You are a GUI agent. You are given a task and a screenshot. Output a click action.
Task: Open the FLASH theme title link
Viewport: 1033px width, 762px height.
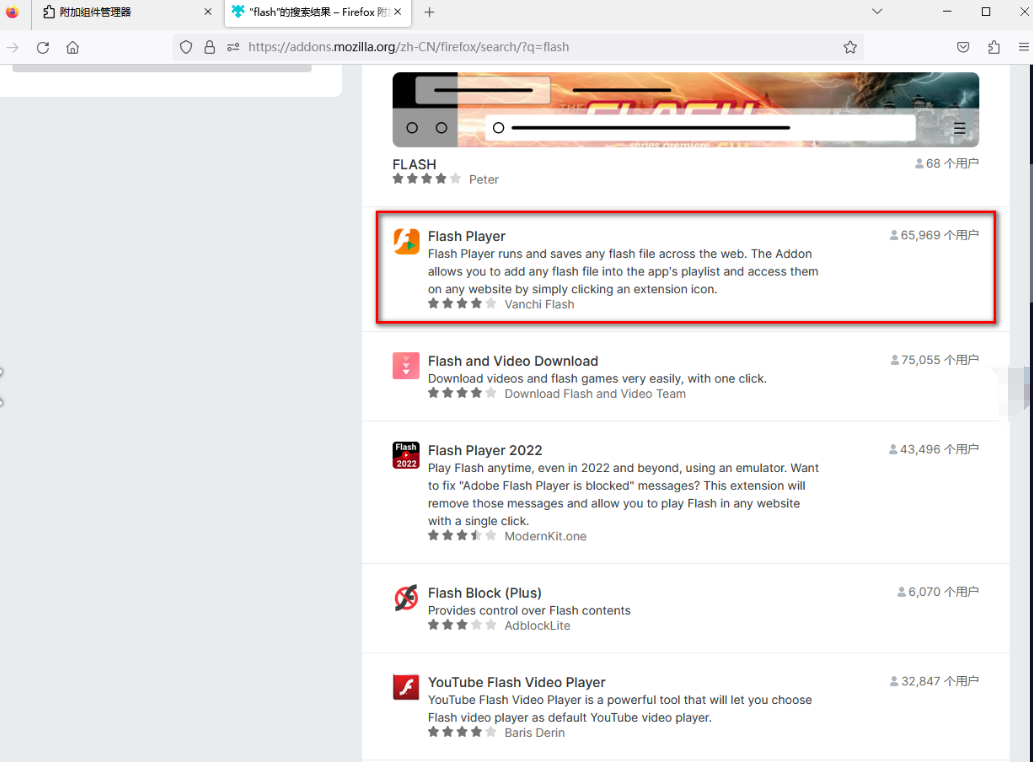(x=414, y=164)
